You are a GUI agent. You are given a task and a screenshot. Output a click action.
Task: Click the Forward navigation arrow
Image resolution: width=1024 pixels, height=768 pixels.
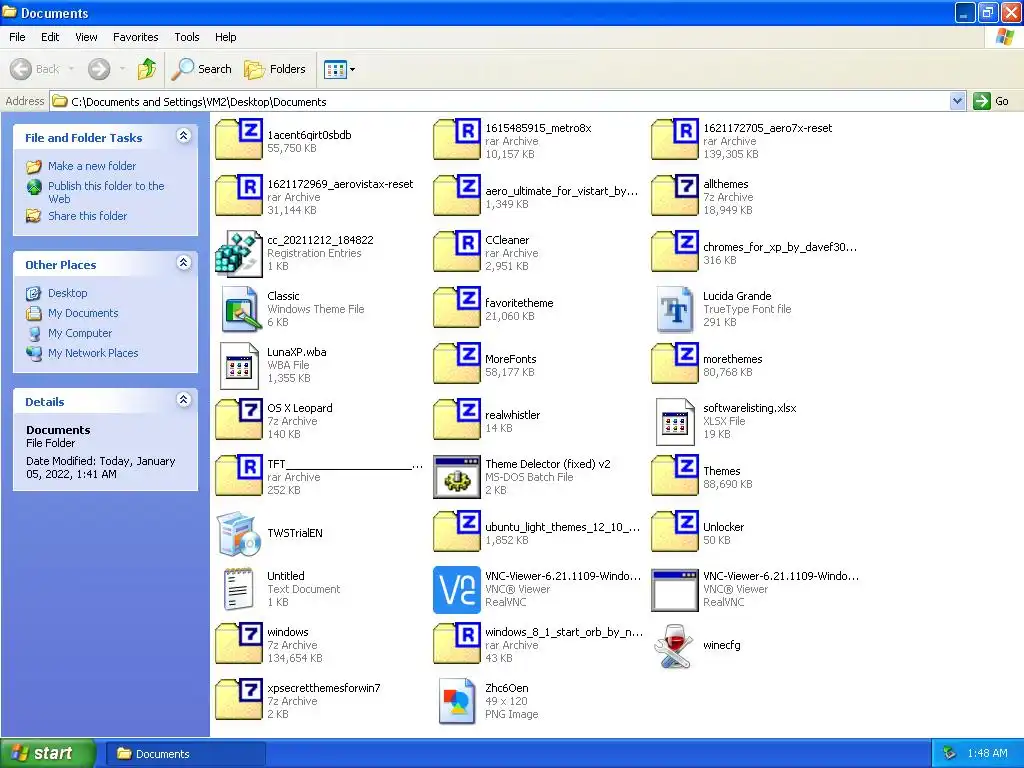point(99,69)
